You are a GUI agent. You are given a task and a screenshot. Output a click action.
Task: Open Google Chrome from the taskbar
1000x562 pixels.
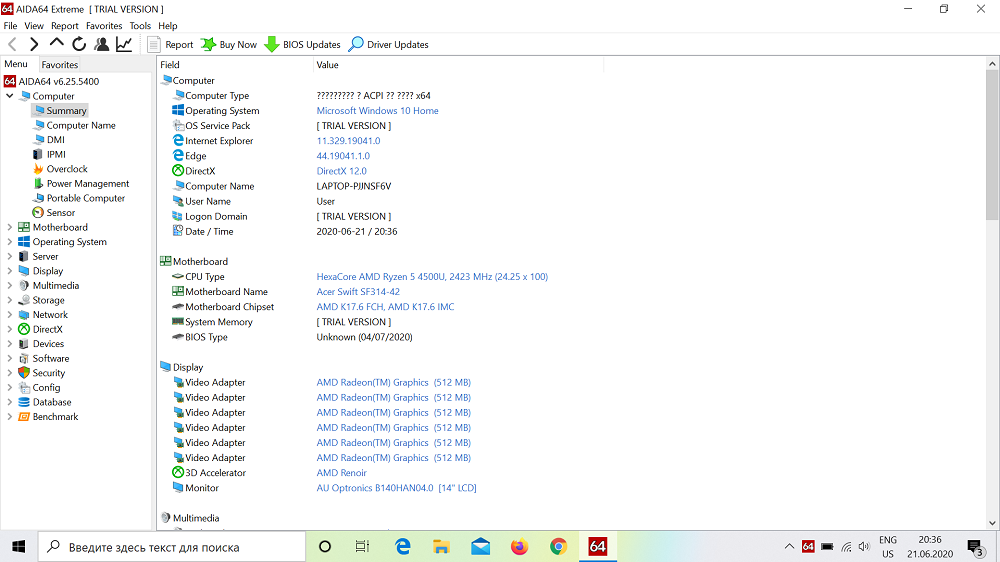coord(559,547)
